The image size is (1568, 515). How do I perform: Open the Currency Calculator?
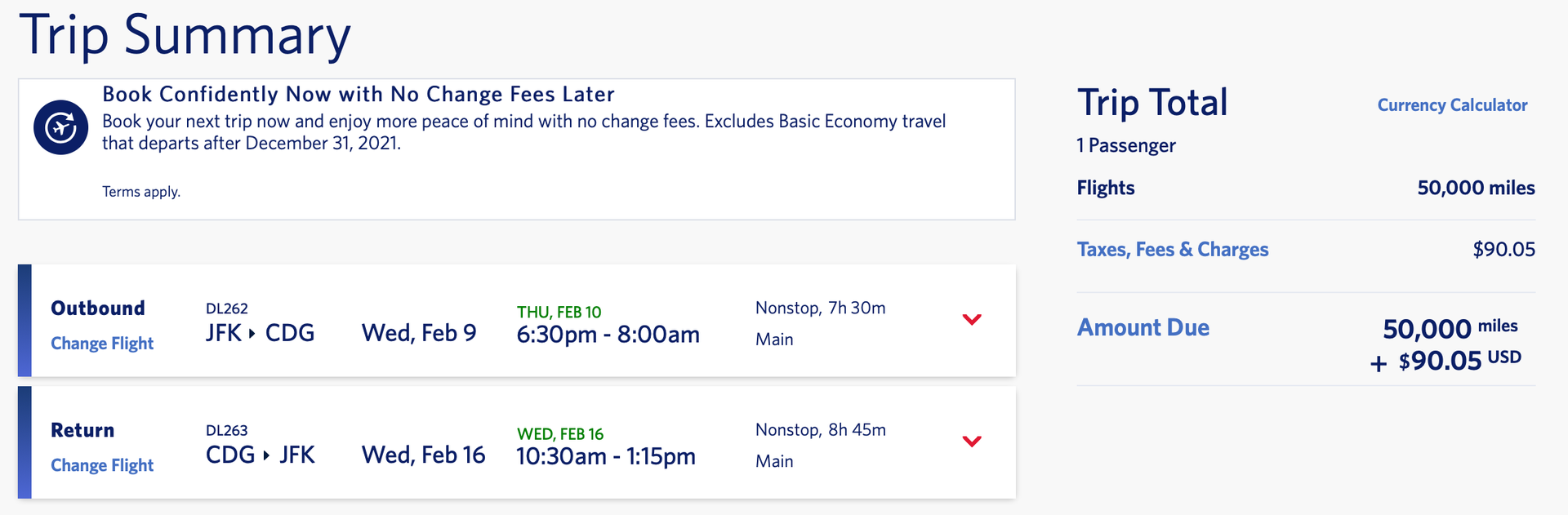click(1452, 104)
